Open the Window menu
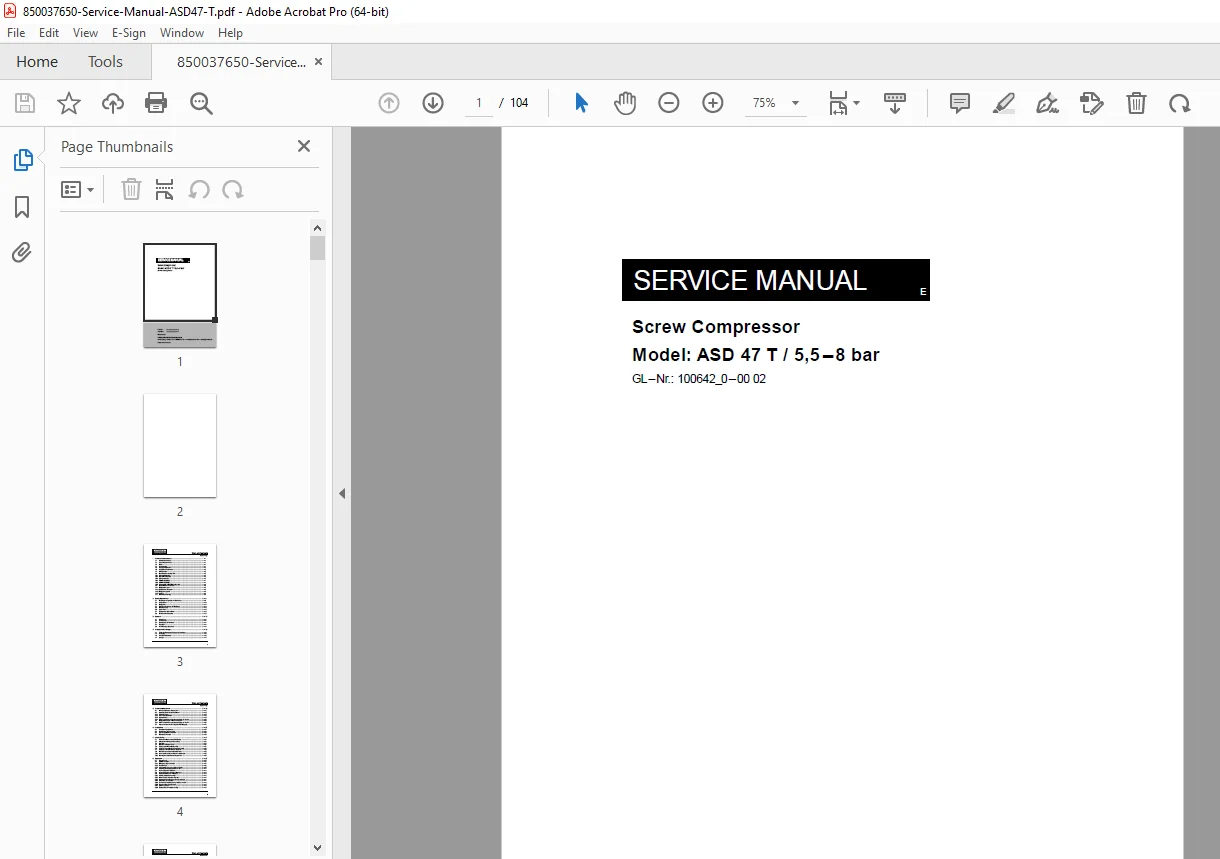Viewport: 1220px width, 859px height. (182, 33)
